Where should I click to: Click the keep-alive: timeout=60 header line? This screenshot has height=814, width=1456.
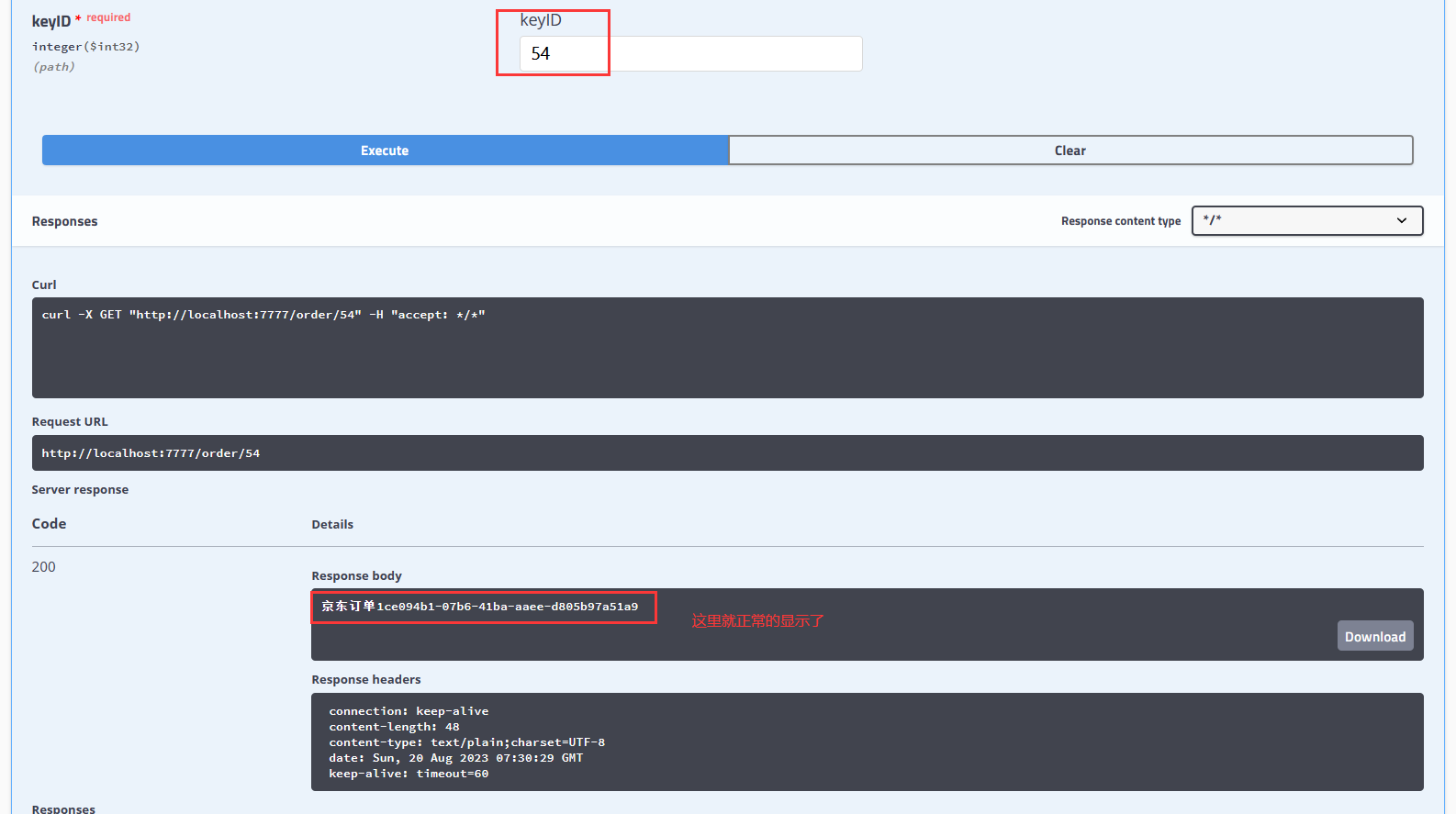point(409,774)
